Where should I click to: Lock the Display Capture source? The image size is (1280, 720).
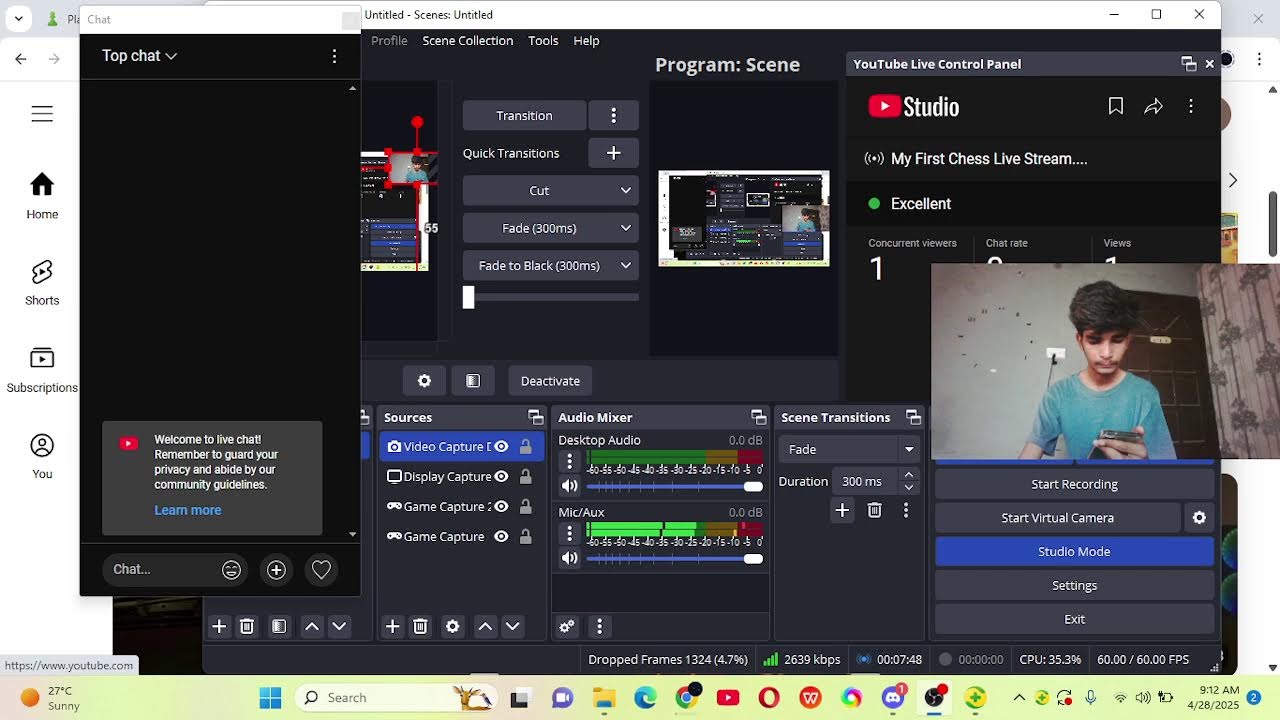coord(525,477)
